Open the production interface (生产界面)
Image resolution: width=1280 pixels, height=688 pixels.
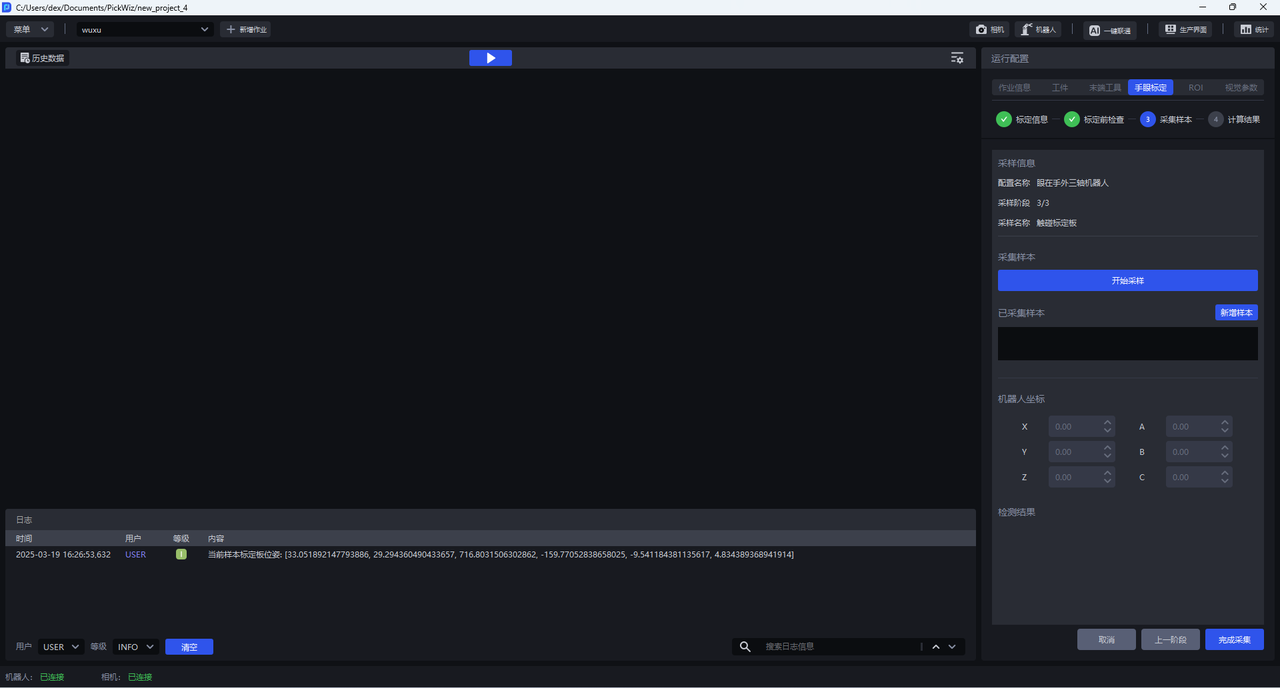point(1184,30)
